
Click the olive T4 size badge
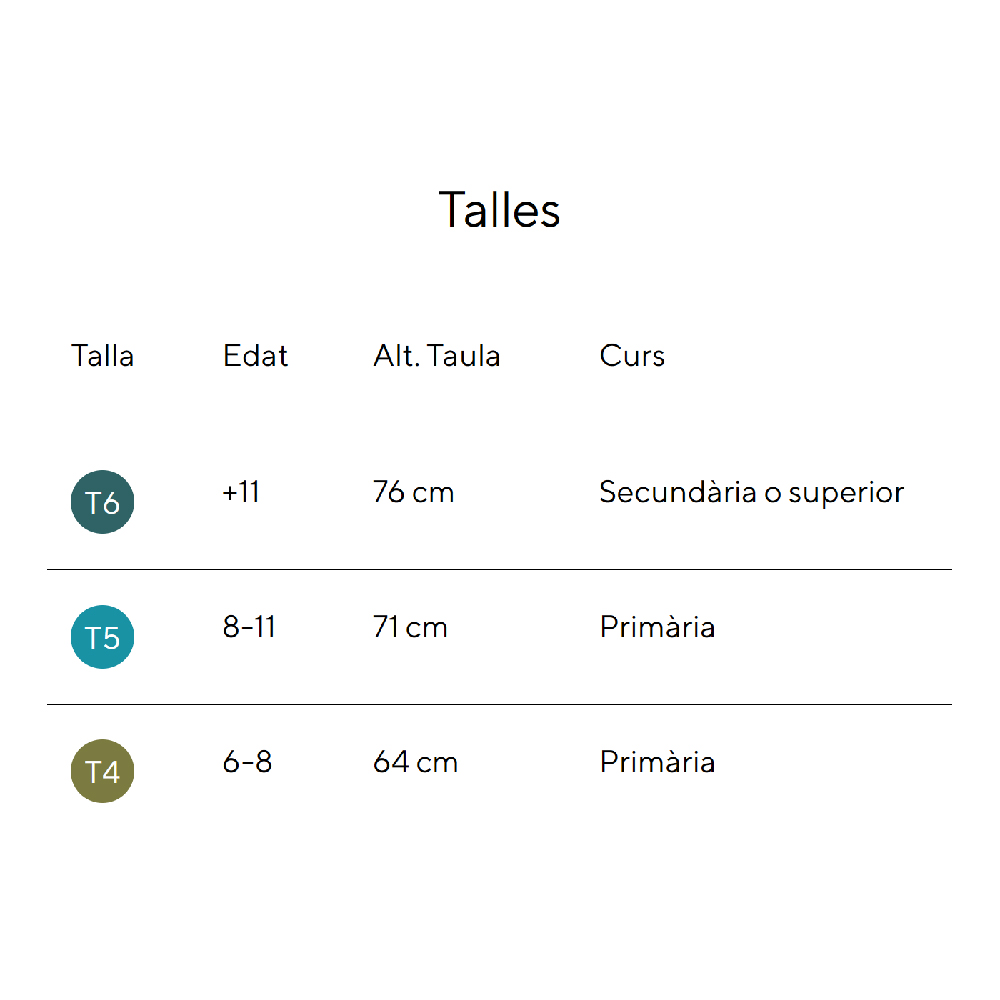(x=102, y=772)
